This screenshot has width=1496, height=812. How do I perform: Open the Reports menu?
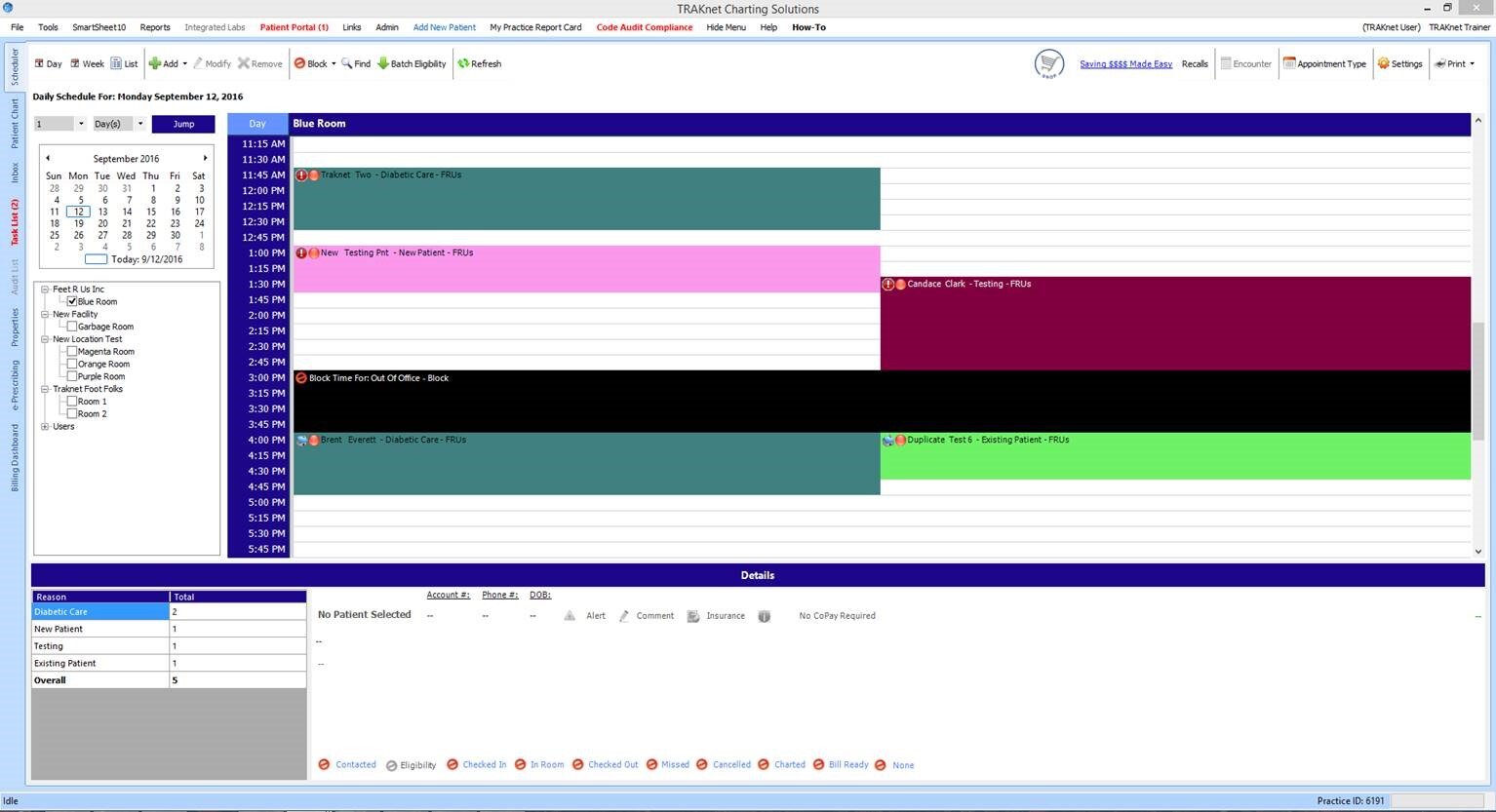[154, 27]
